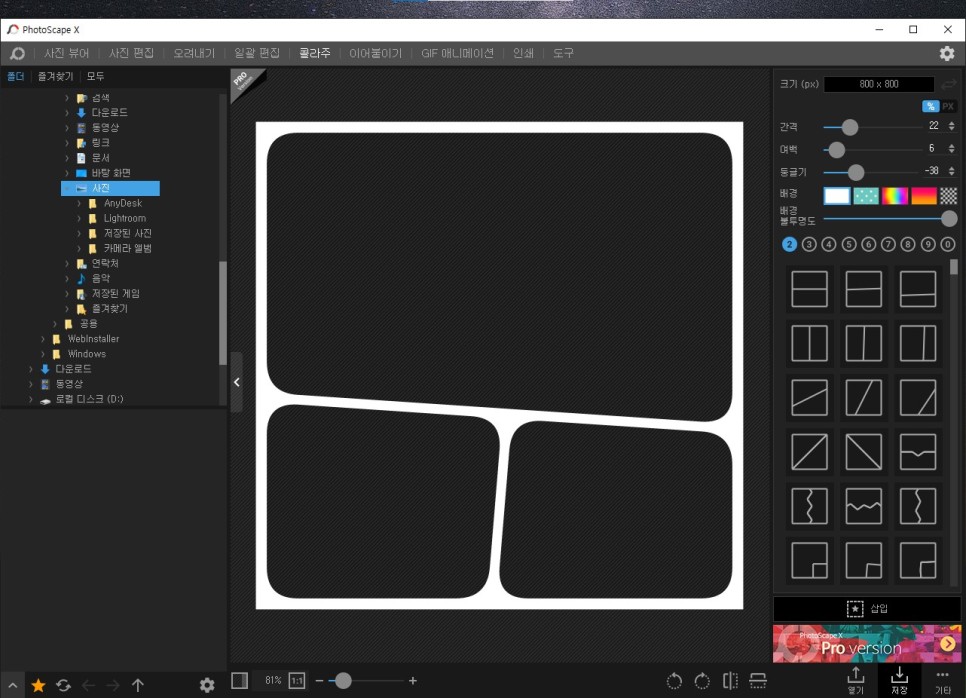The width and height of the screenshot is (966, 698).
Task: Select the 바탕 화면 folder in tree
Action: [111, 173]
